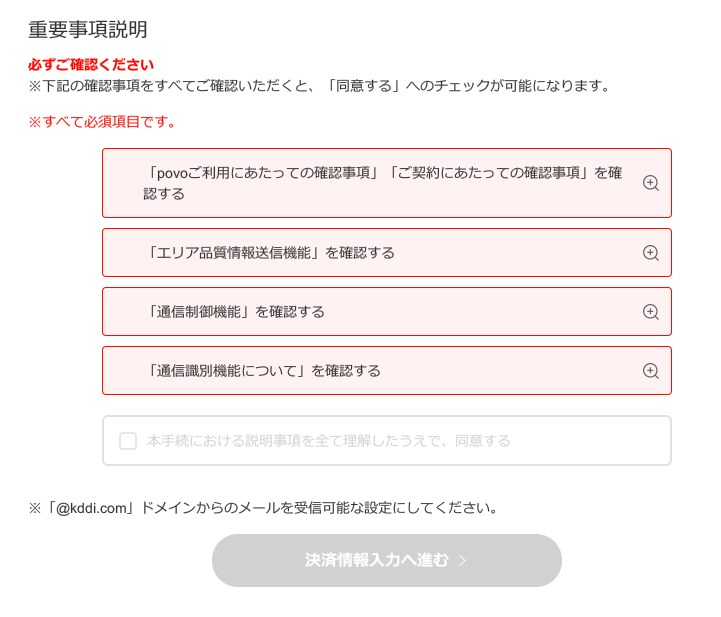
Task: Click the ※すべて必須項目です notice
Action: tap(103, 122)
